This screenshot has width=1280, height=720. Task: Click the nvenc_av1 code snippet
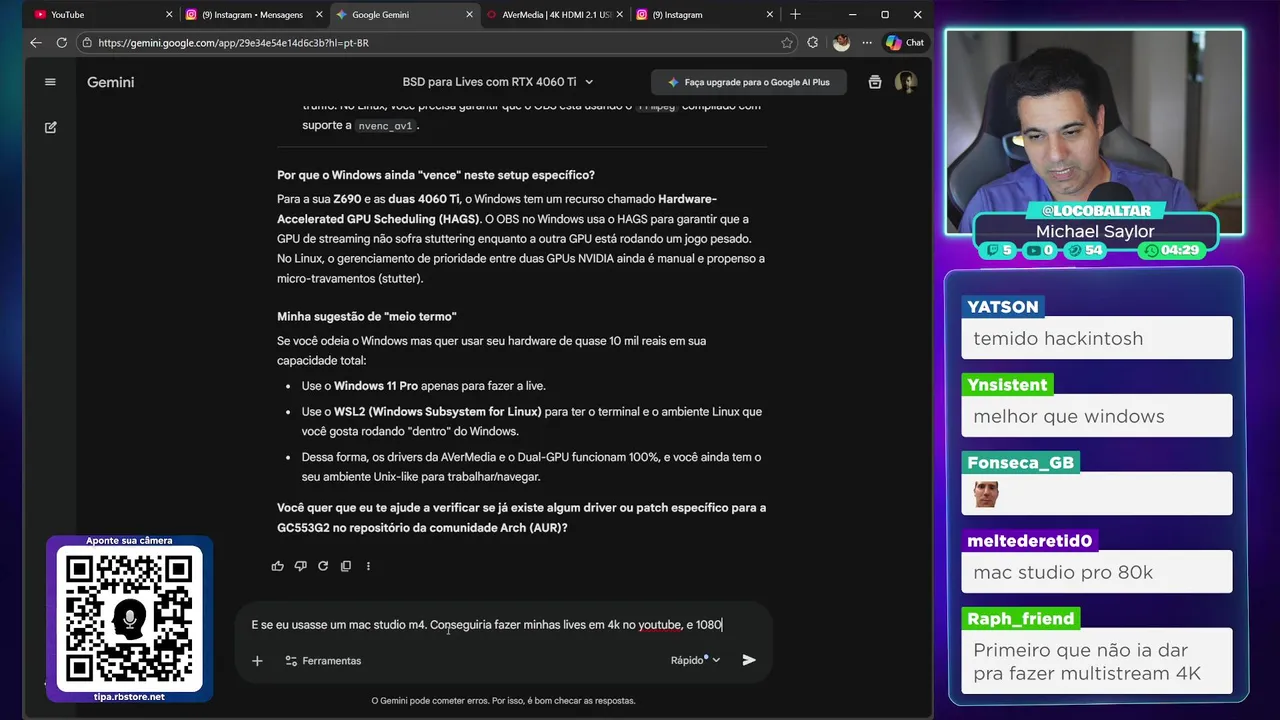pyautogui.click(x=386, y=126)
